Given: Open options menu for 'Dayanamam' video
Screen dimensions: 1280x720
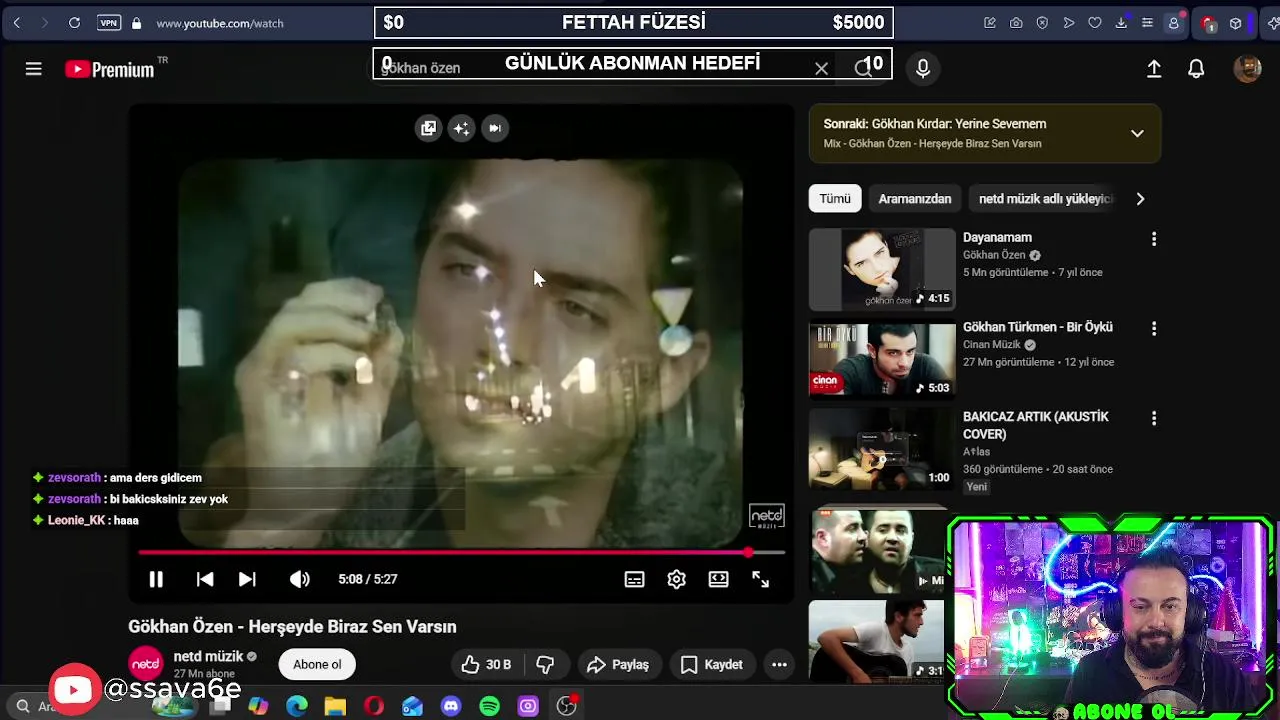Looking at the screenshot, I should pyautogui.click(x=1154, y=239).
